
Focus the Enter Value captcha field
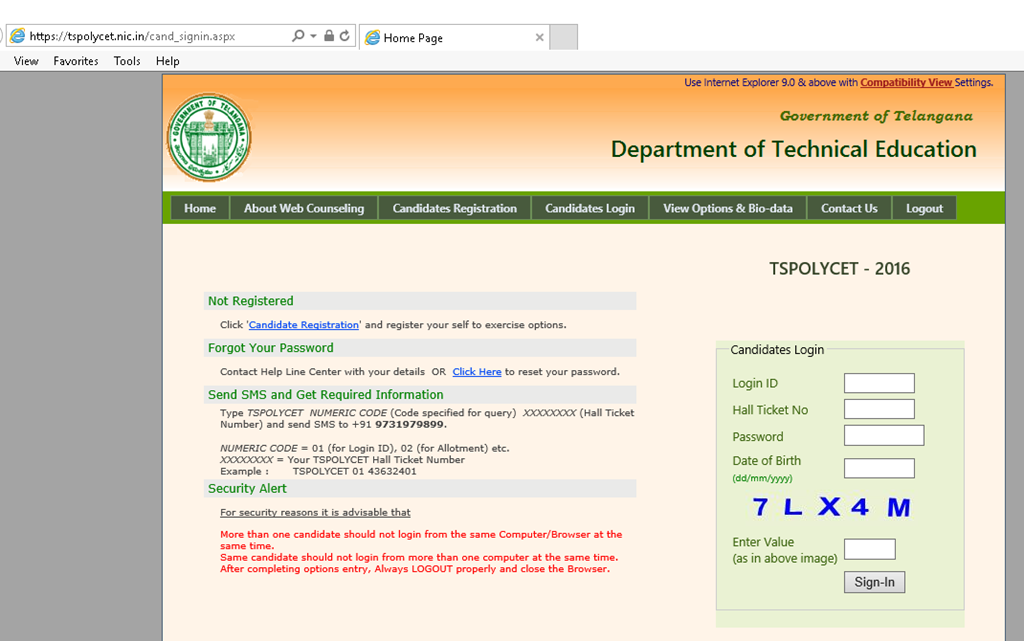tap(869, 549)
